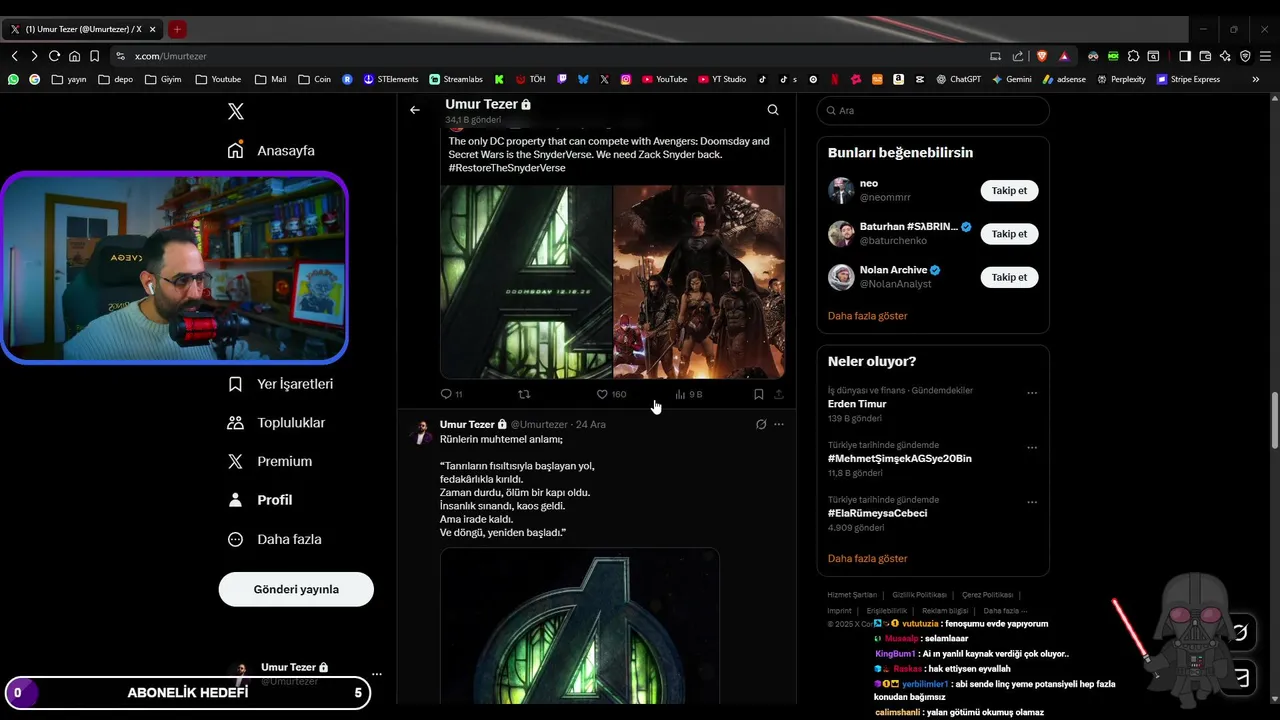The height and width of the screenshot is (720, 1280).
Task: Open Anasayfa home in the sidebar
Action: tap(271, 150)
